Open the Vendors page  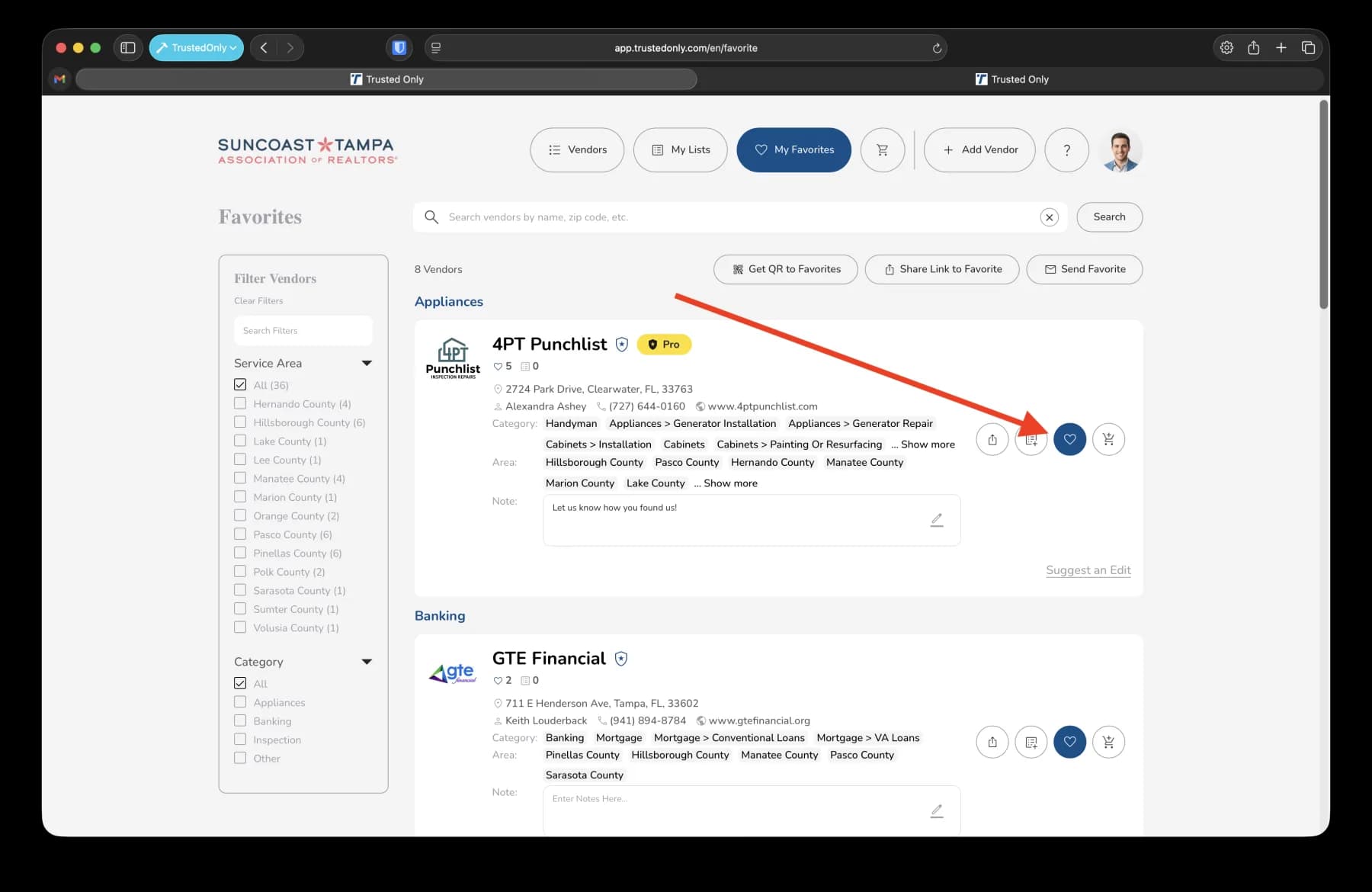pos(577,150)
